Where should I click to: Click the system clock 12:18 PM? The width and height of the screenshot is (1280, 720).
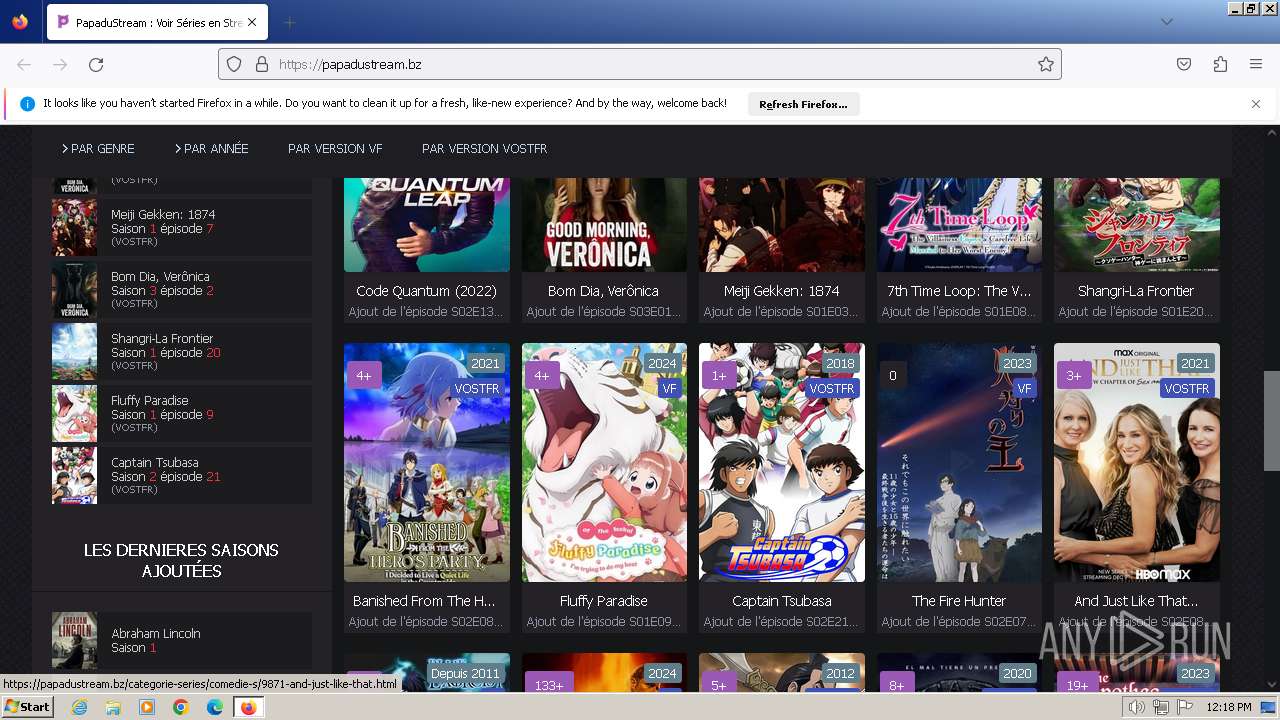(x=1229, y=707)
